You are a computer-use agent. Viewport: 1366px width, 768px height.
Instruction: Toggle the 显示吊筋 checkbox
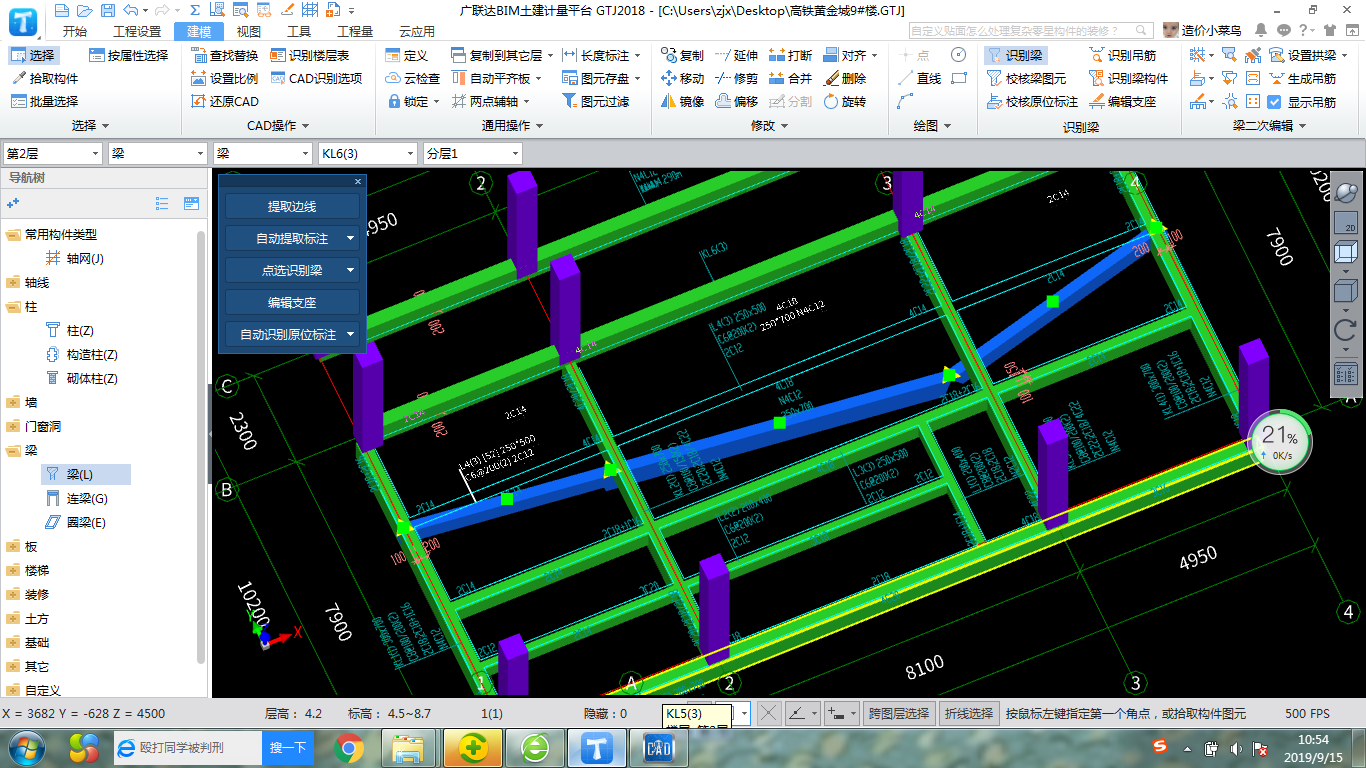[1274, 101]
